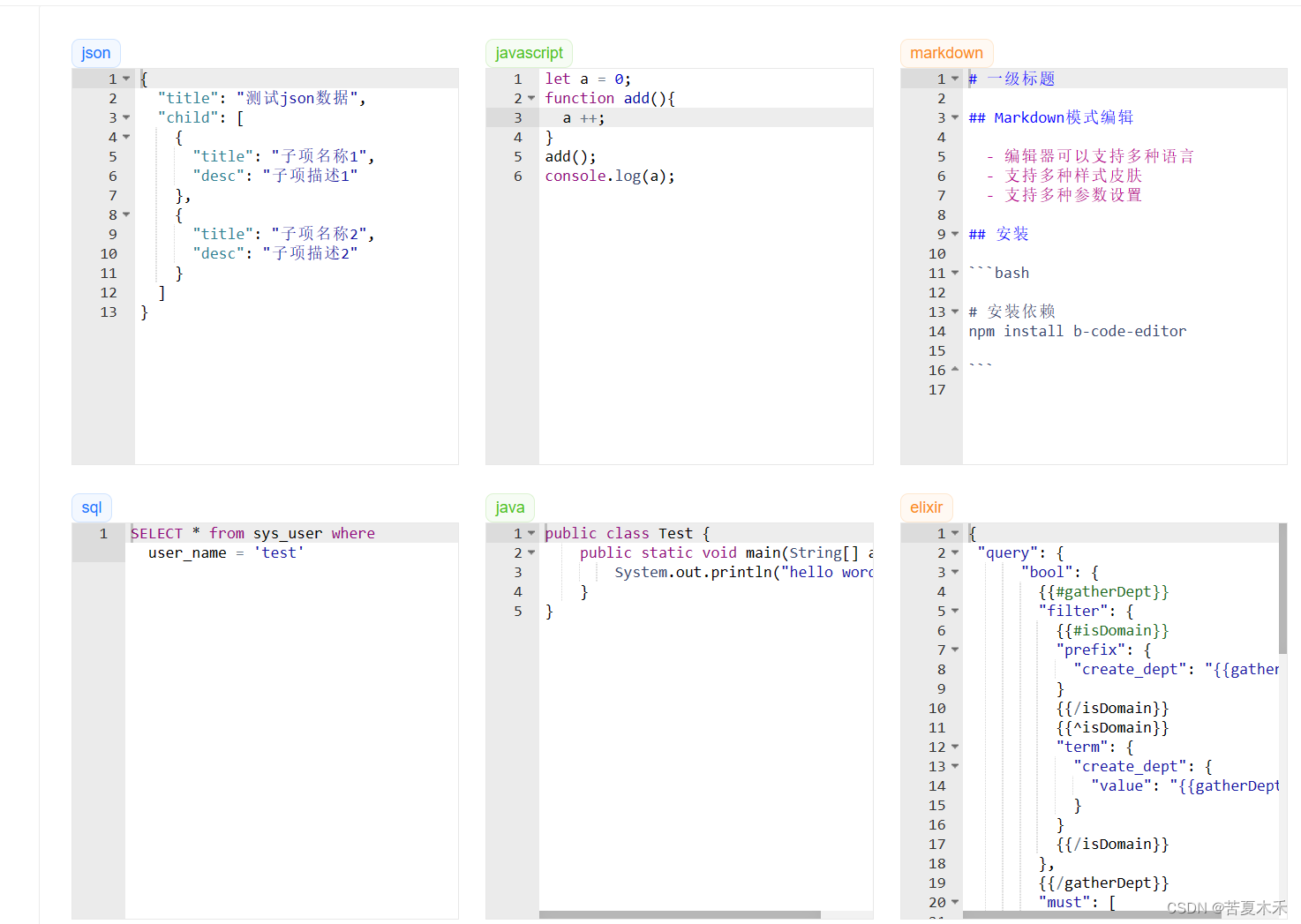This screenshot has width=1301, height=924.
Task: Collapse fold arrow on json line 8
Action: click(126, 214)
